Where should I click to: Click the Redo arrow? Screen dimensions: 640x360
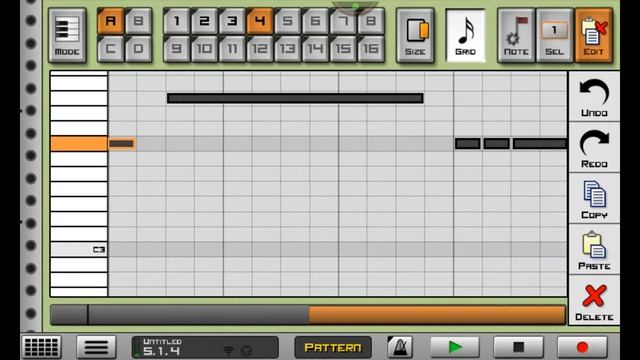click(x=594, y=148)
